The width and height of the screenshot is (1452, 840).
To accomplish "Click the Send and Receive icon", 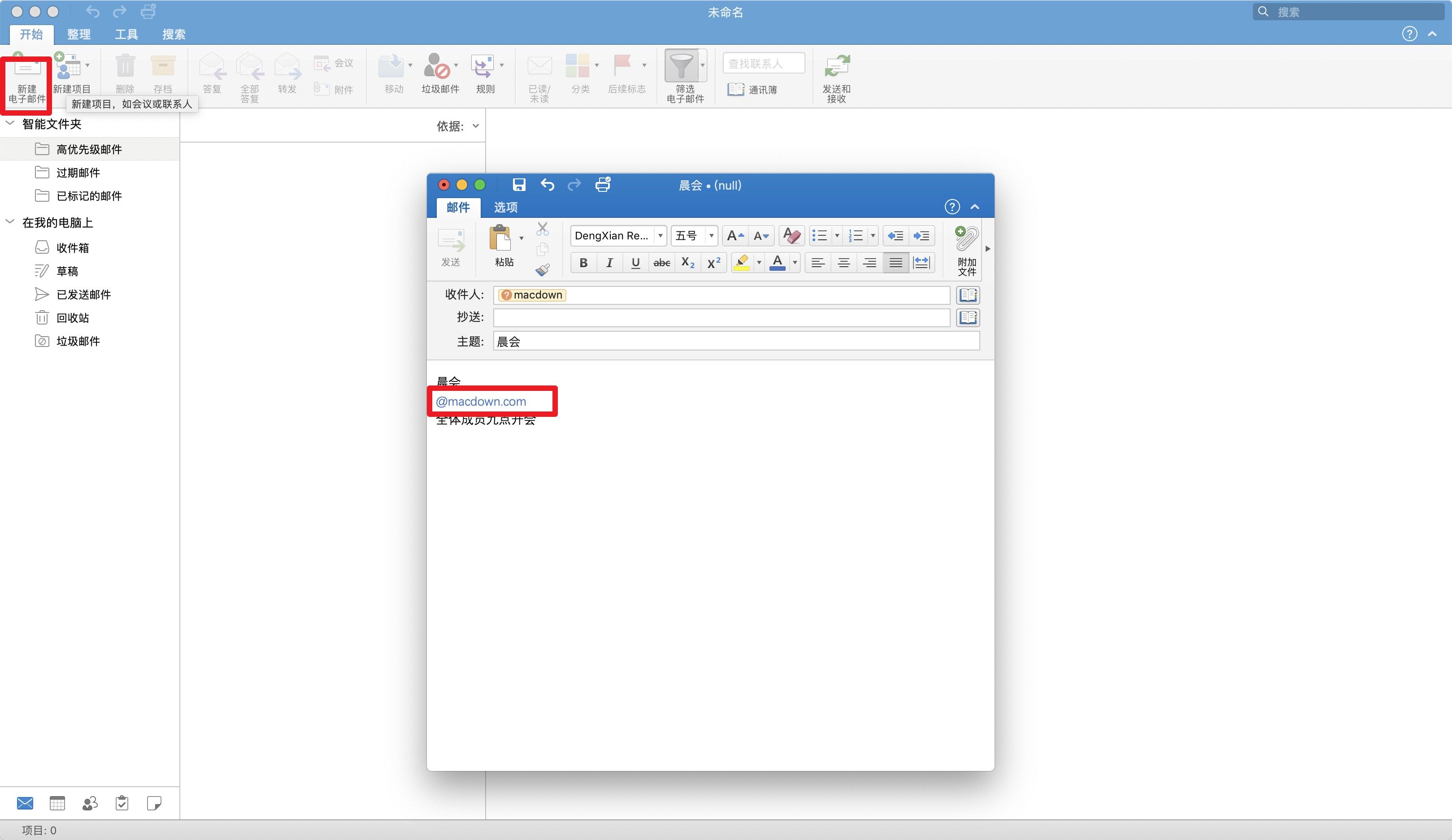I will pos(837,66).
